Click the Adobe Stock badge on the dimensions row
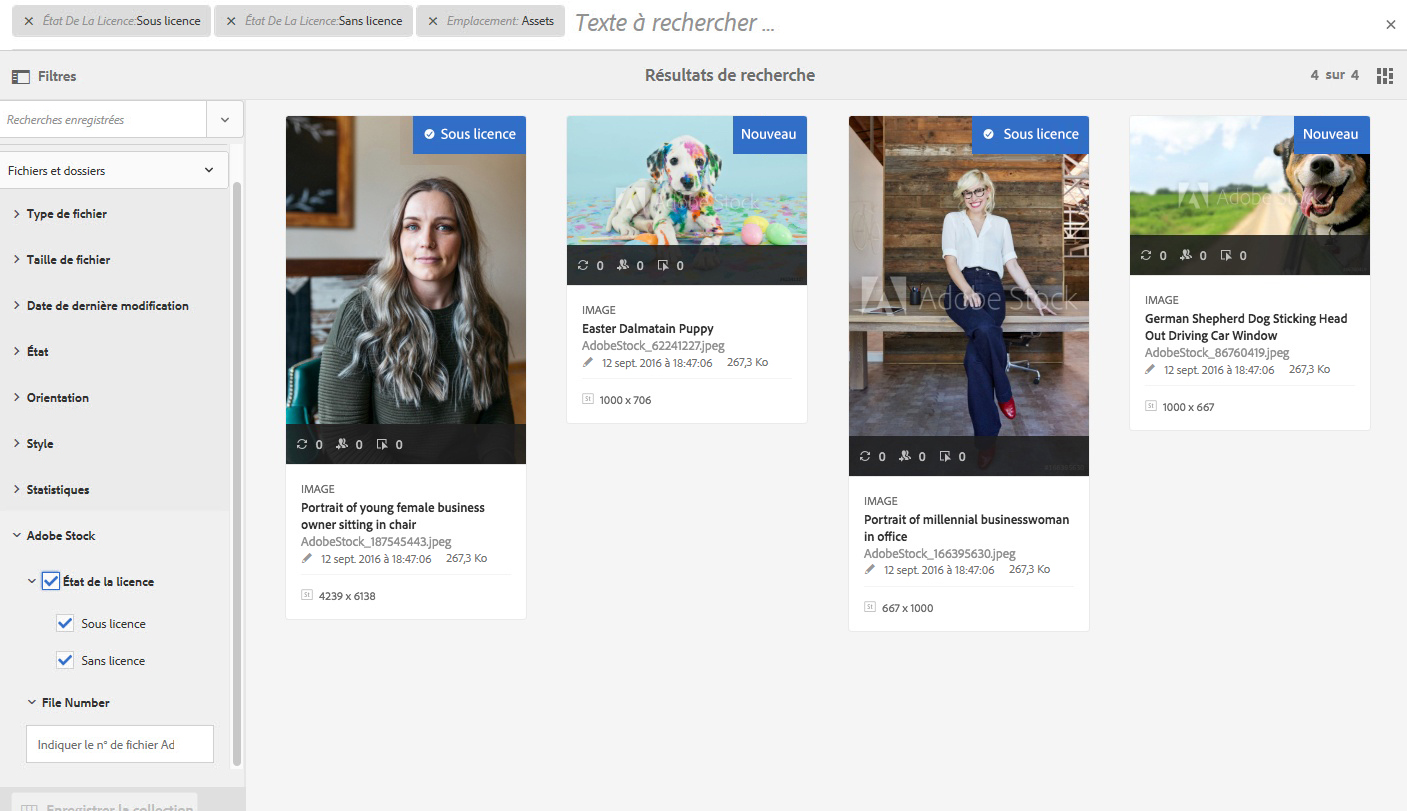1407x811 pixels. click(589, 399)
